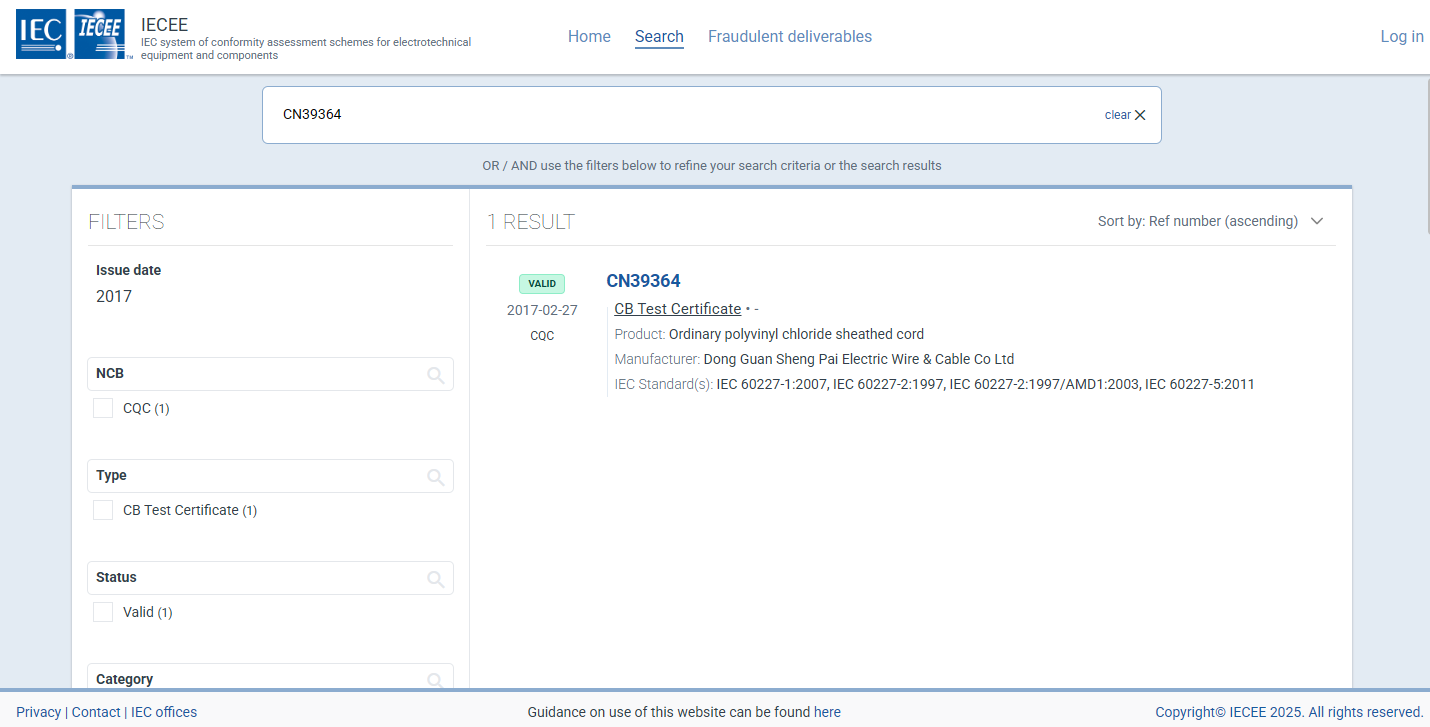Screen dimensions: 1430x727
Task: Open the Fraudulent deliverables page
Action: click(x=789, y=37)
